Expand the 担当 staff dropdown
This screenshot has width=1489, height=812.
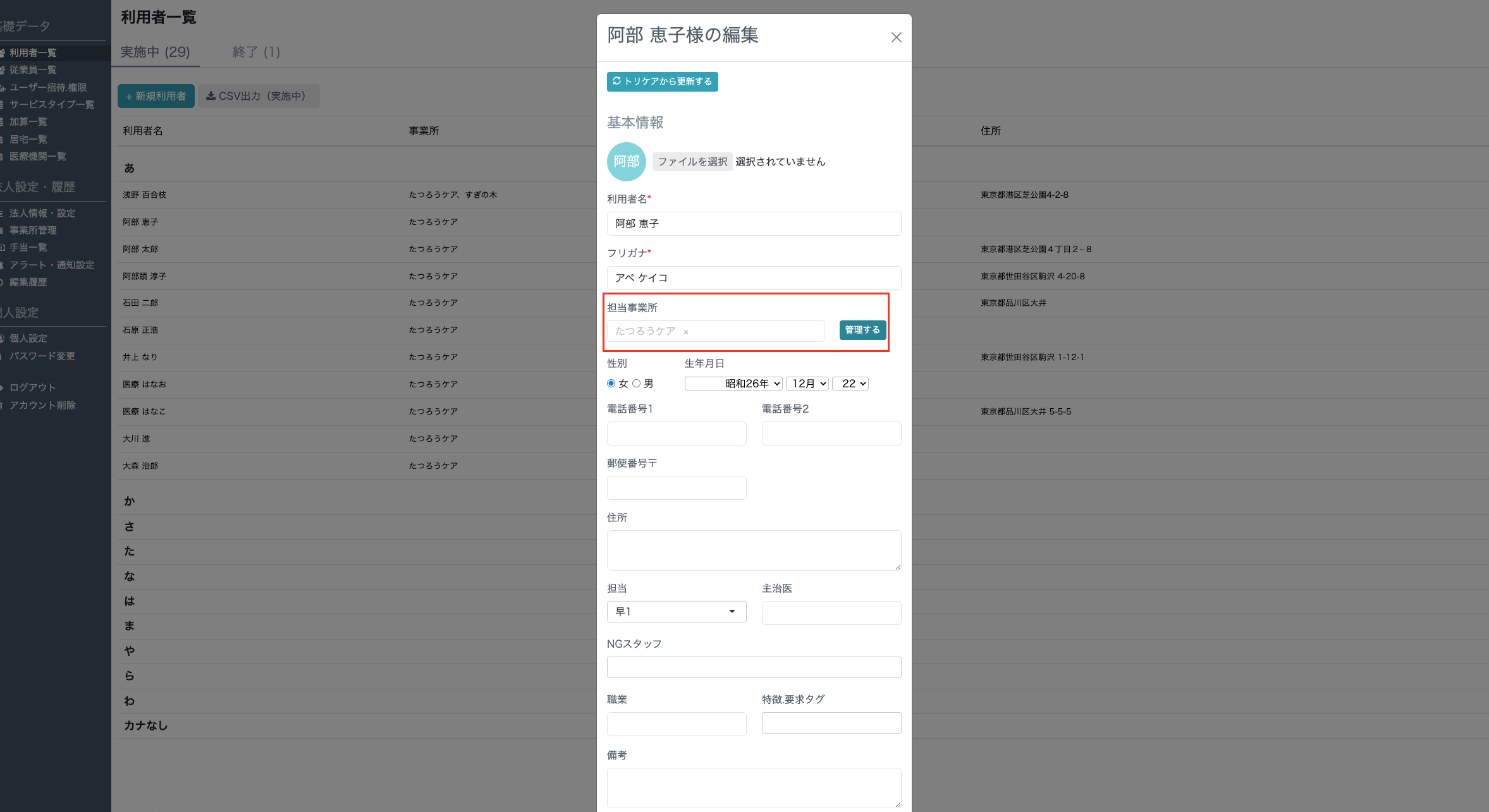677,612
